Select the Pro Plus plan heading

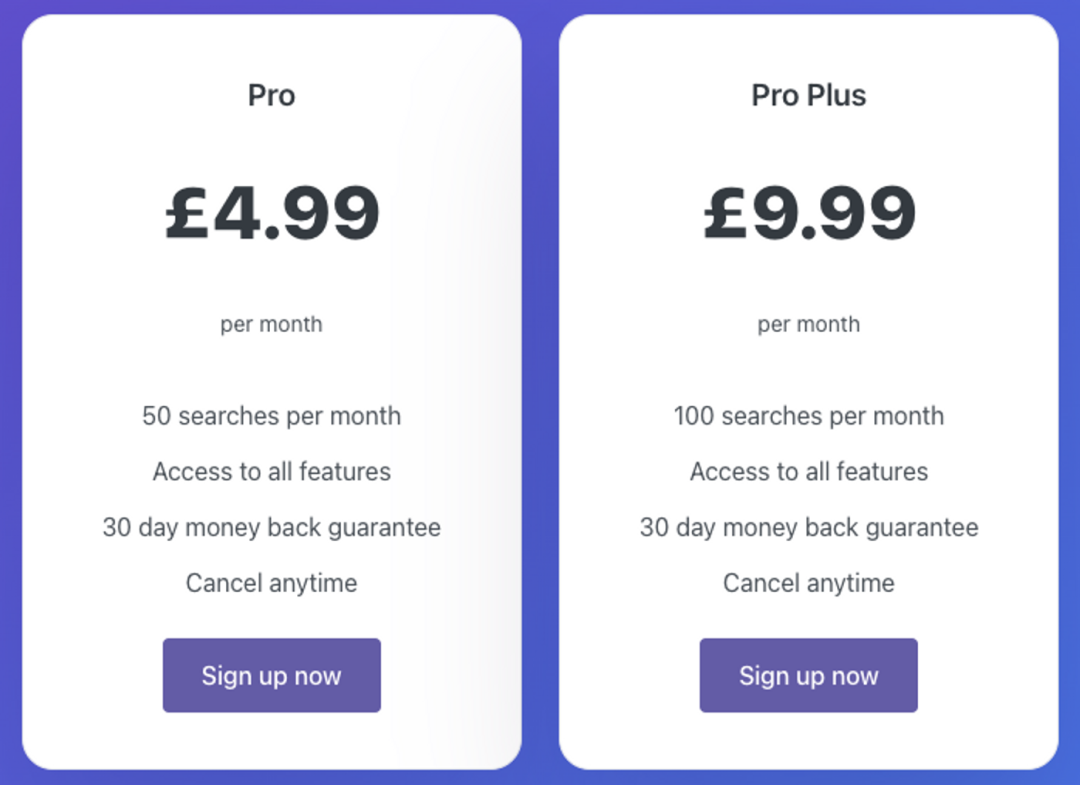(808, 96)
